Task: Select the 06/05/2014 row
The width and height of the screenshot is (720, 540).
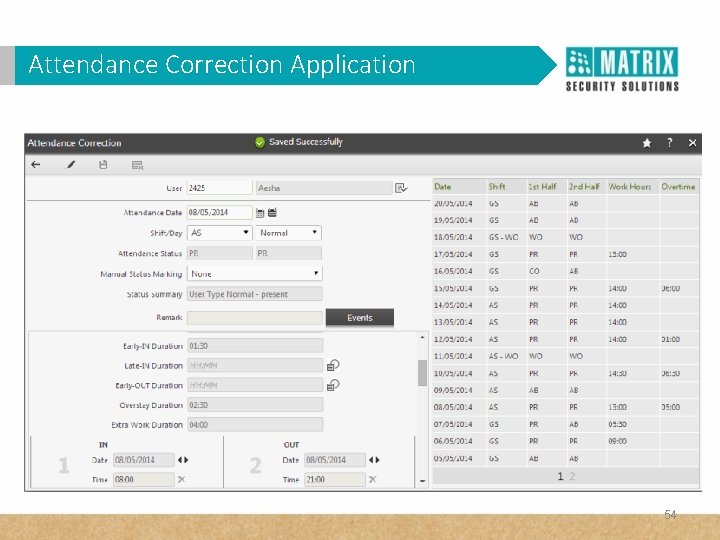Action: 566,441
